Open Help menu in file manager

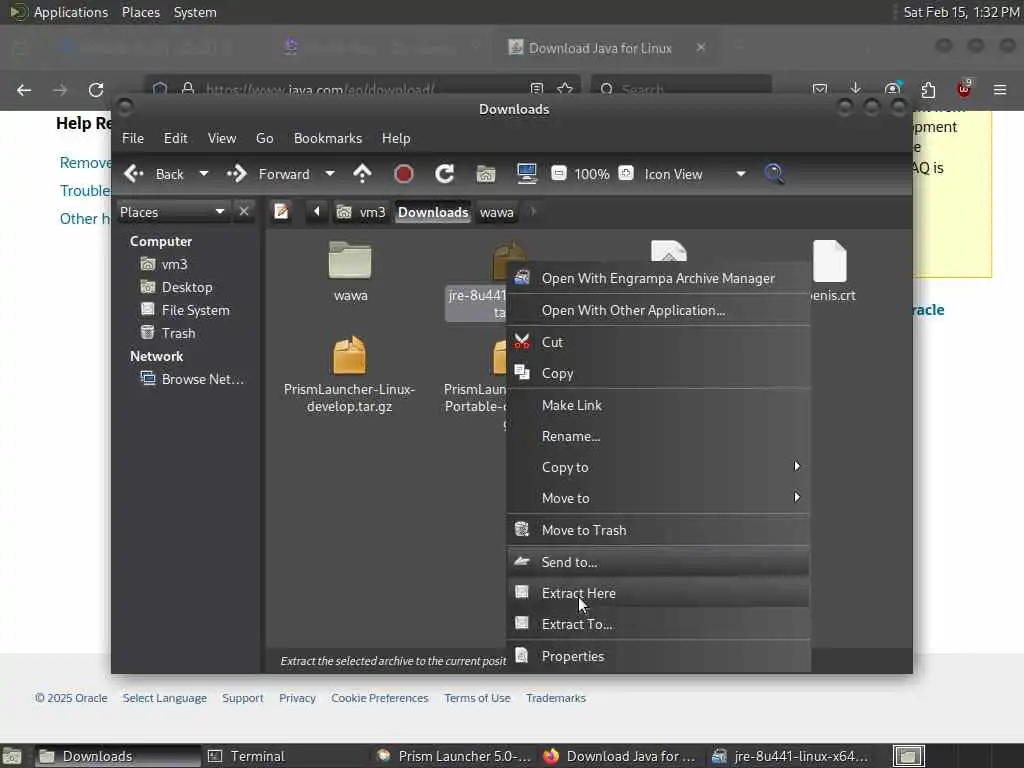click(x=396, y=138)
